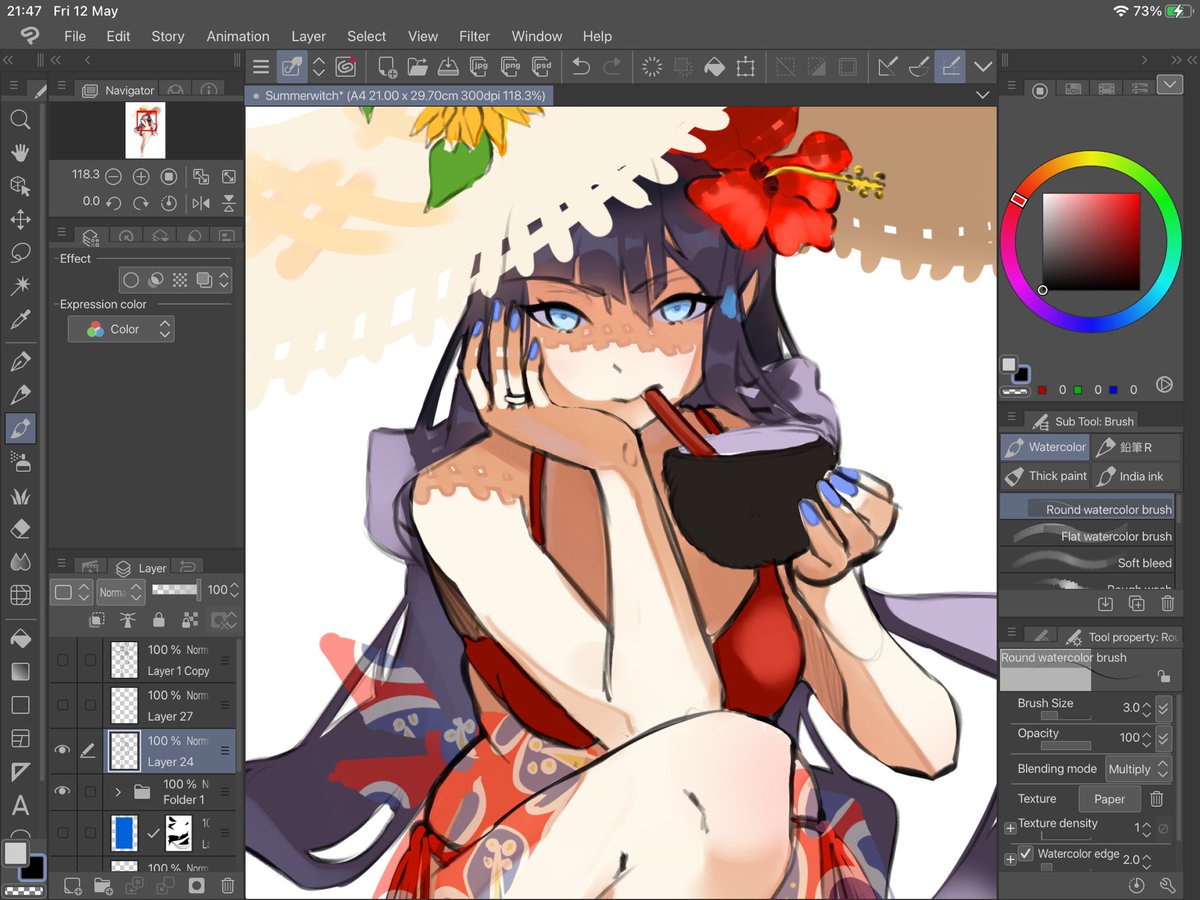The image size is (1200, 900).
Task: Select the Zoom magnifier tool
Action: [x=20, y=119]
